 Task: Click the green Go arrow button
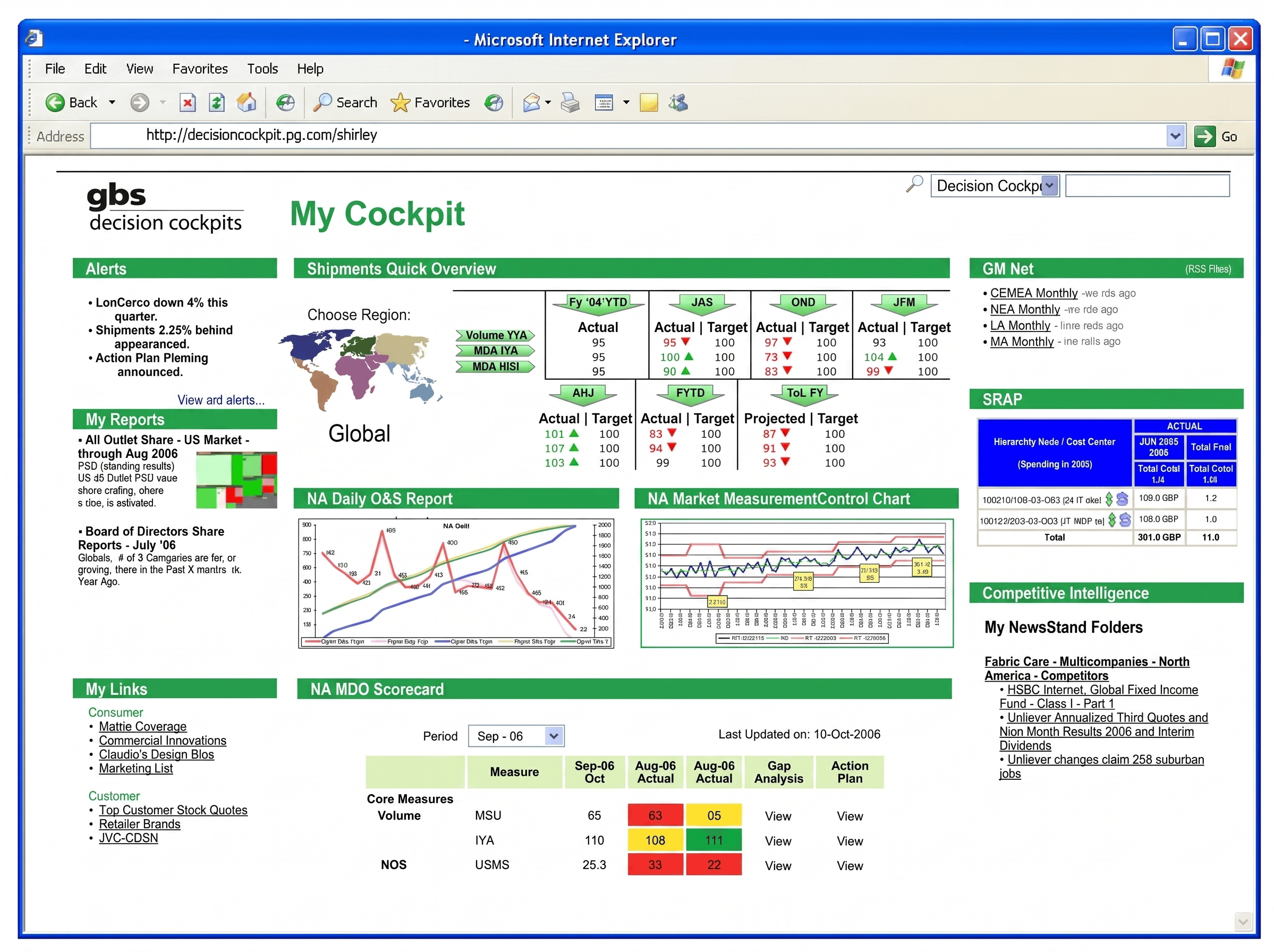(x=1204, y=137)
